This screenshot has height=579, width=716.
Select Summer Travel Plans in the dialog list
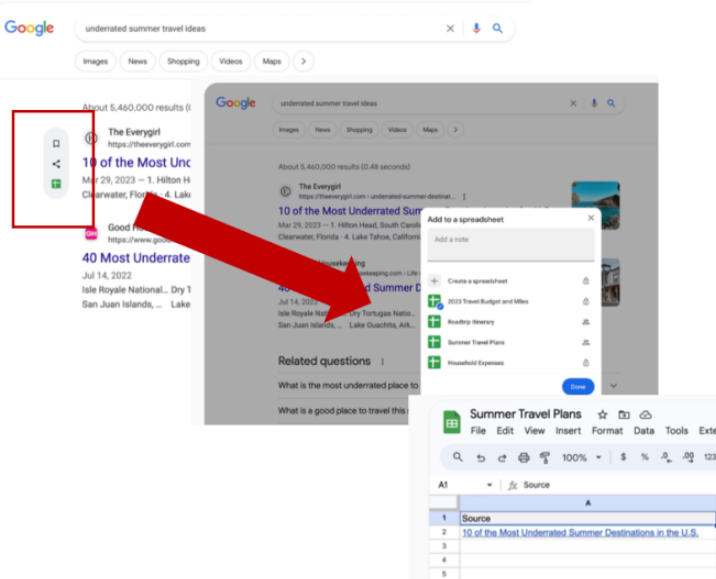pos(510,342)
